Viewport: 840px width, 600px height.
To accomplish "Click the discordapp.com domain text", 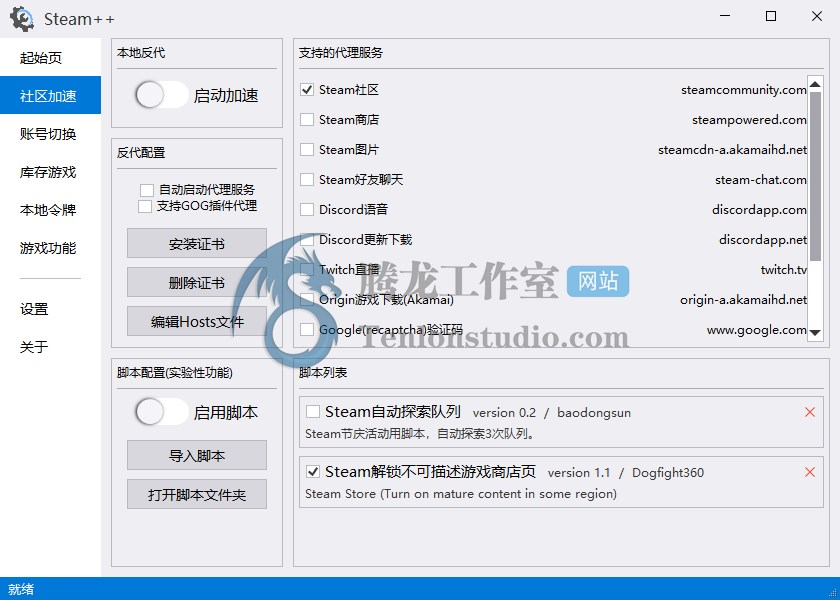I will [x=759, y=209].
